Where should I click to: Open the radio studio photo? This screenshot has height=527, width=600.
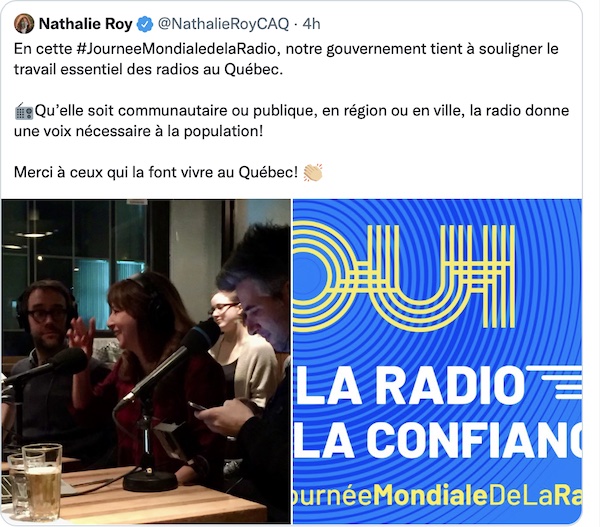146,361
